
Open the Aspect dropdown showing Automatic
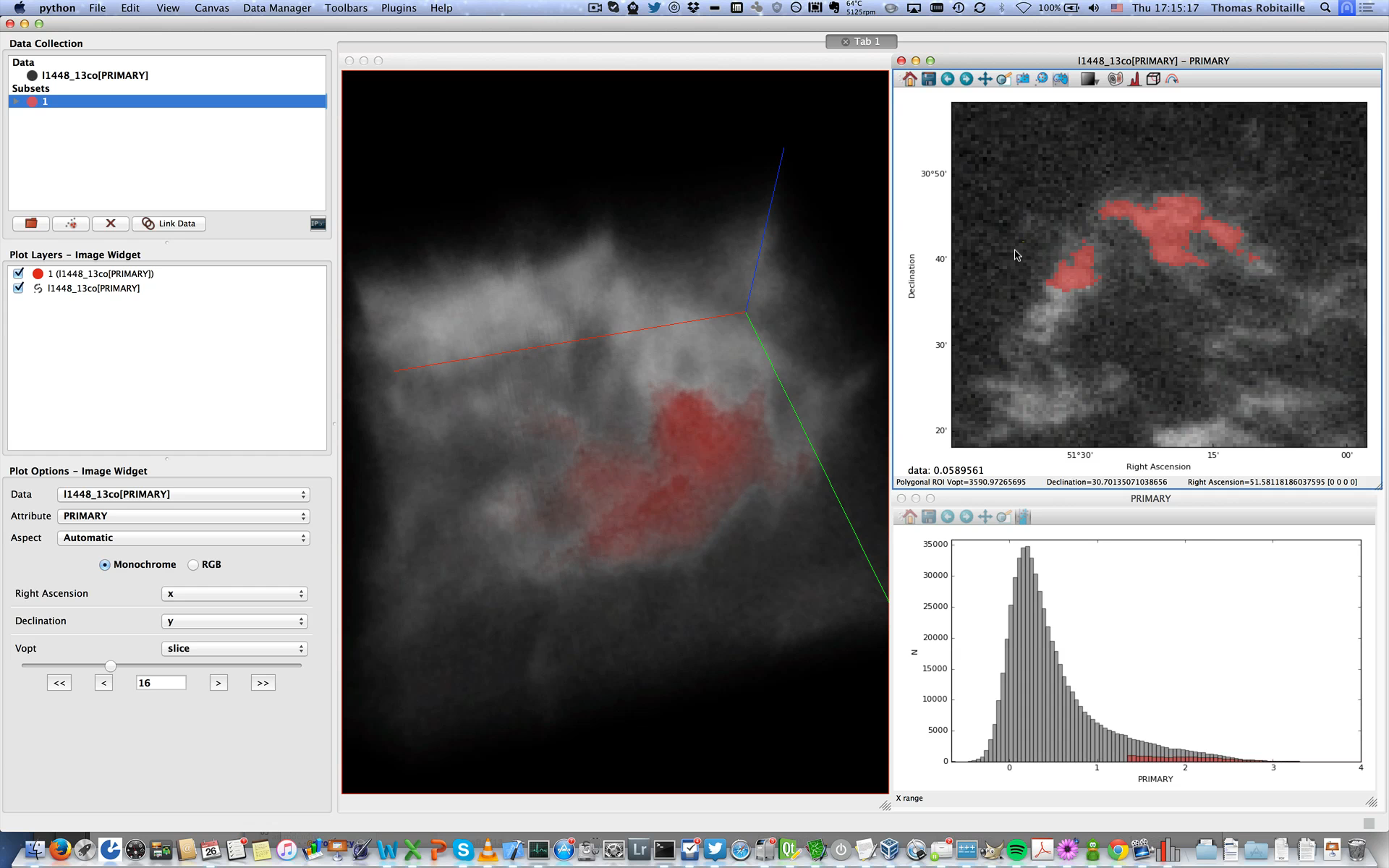tap(184, 538)
